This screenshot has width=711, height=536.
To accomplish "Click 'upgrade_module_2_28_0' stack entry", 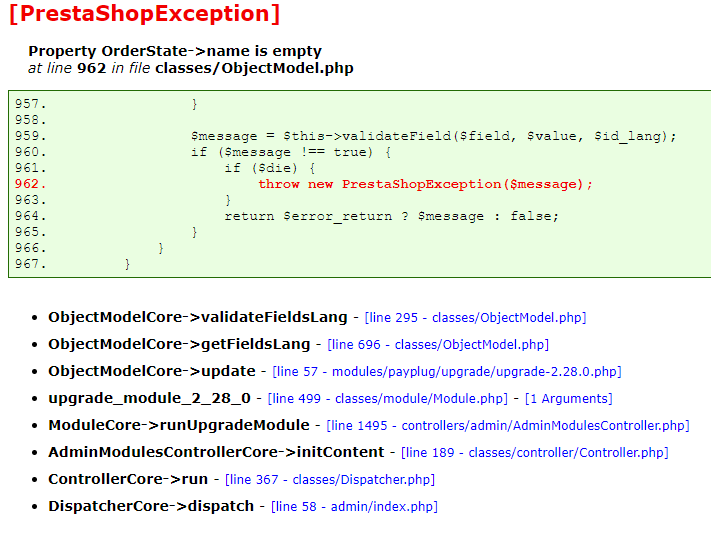I will [150, 398].
